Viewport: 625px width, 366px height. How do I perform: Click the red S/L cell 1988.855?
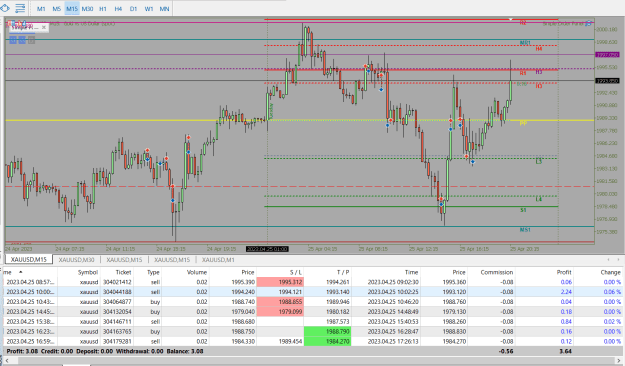point(280,302)
